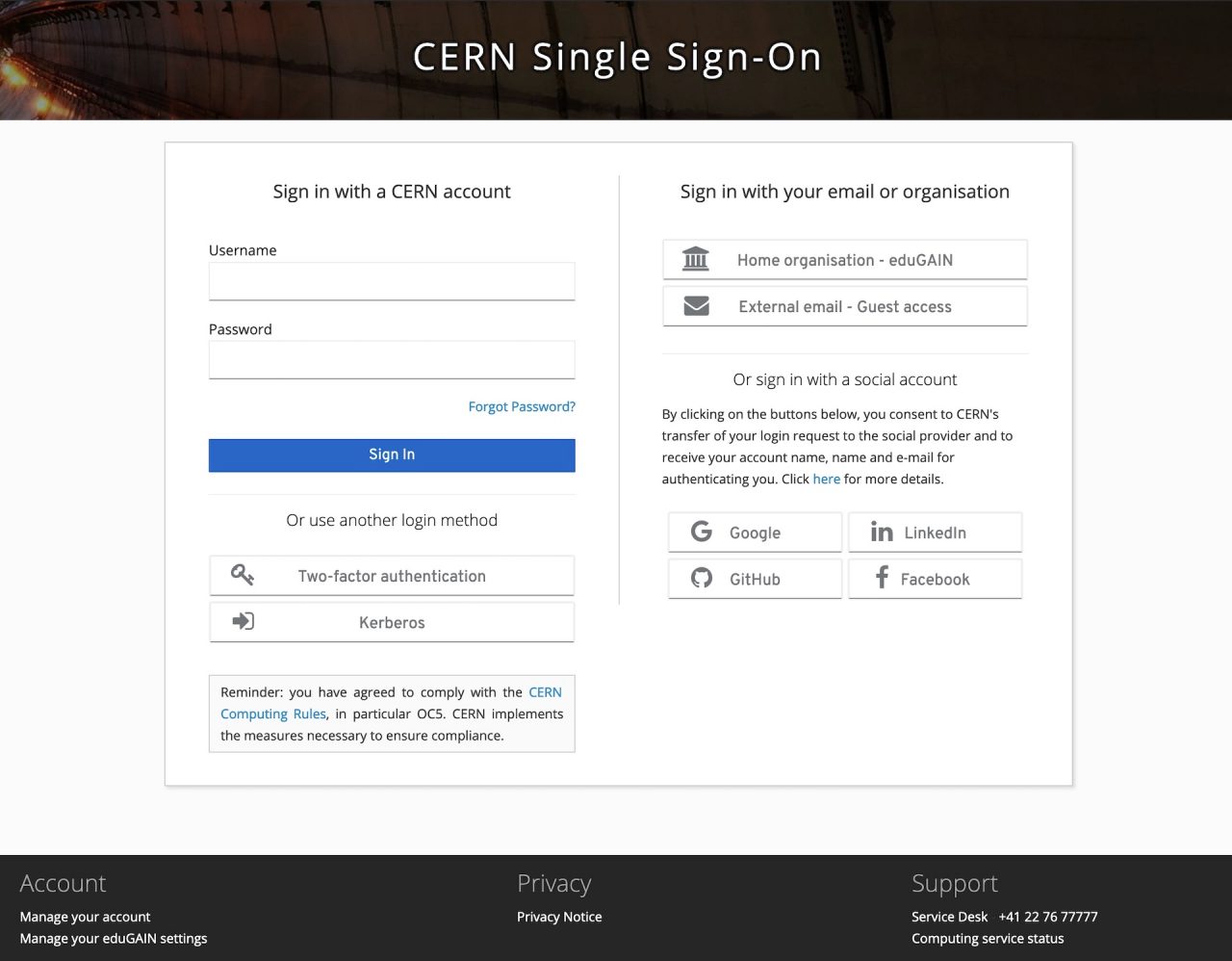Open Manage your account in footer

pyautogui.click(x=85, y=917)
